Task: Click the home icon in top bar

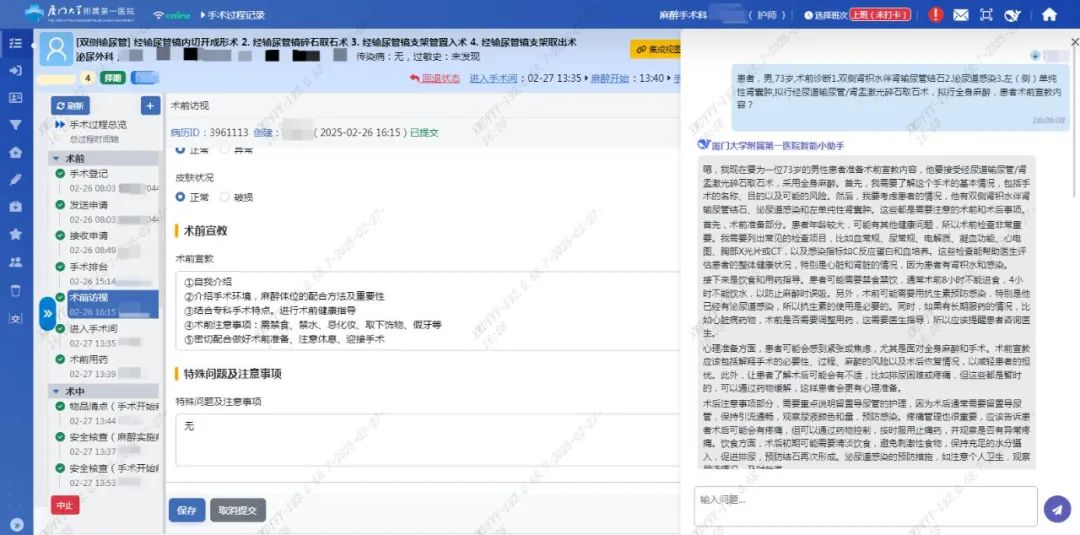Action: click(x=1049, y=15)
